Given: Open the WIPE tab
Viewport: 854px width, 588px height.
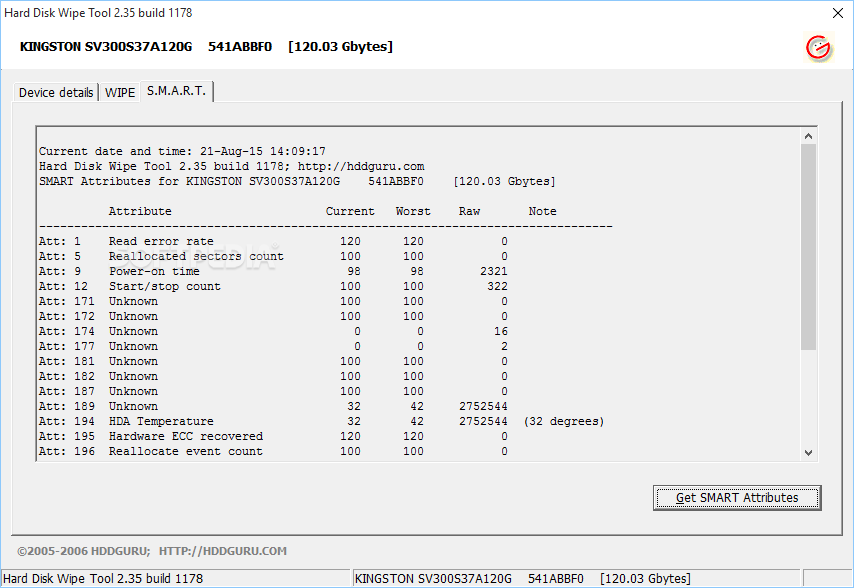Looking at the screenshot, I should click(120, 93).
